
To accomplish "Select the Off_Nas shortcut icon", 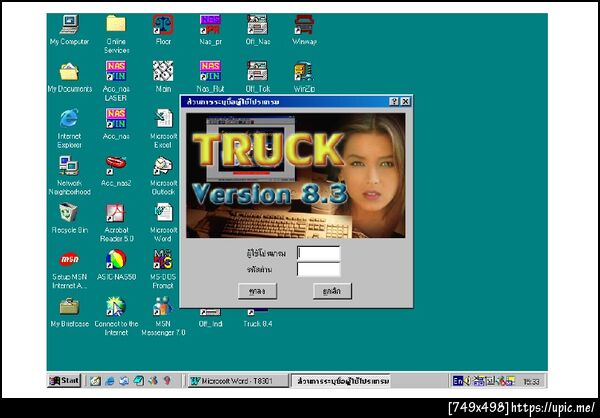I will (257, 24).
